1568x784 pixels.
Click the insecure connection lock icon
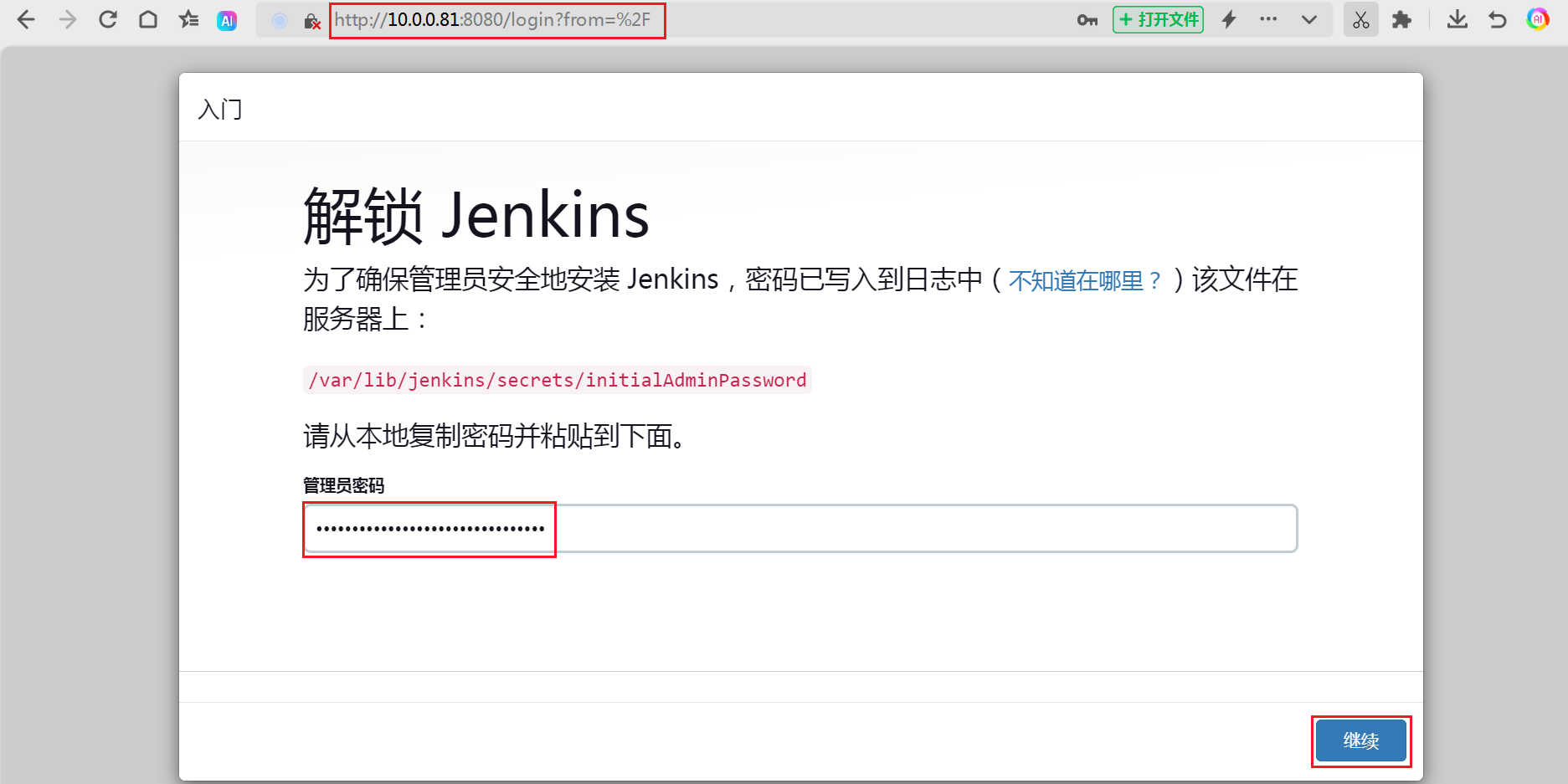point(312,21)
